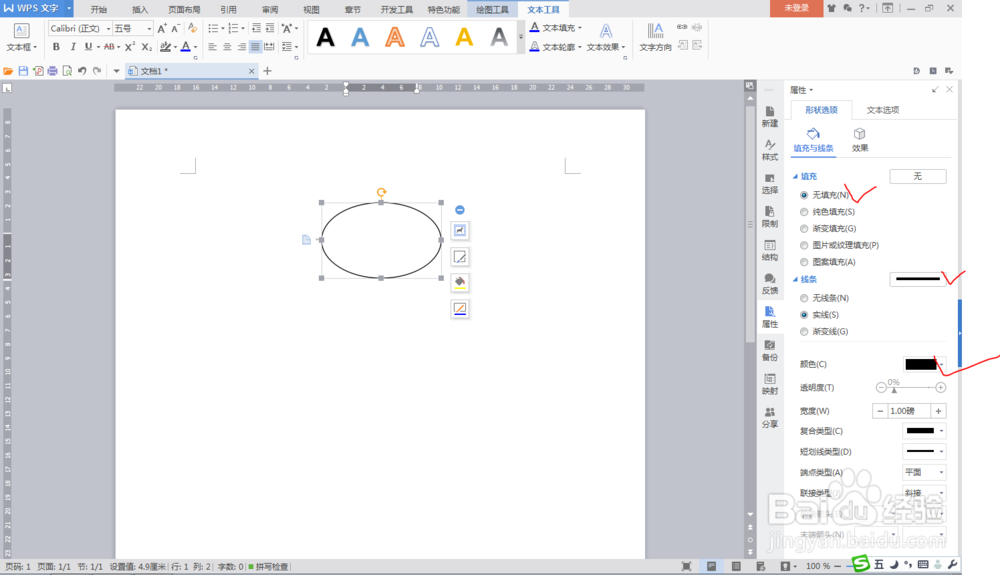Click the shape fill bucket icon beside ellipse
The width and height of the screenshot is (1000, 575).
460,282
